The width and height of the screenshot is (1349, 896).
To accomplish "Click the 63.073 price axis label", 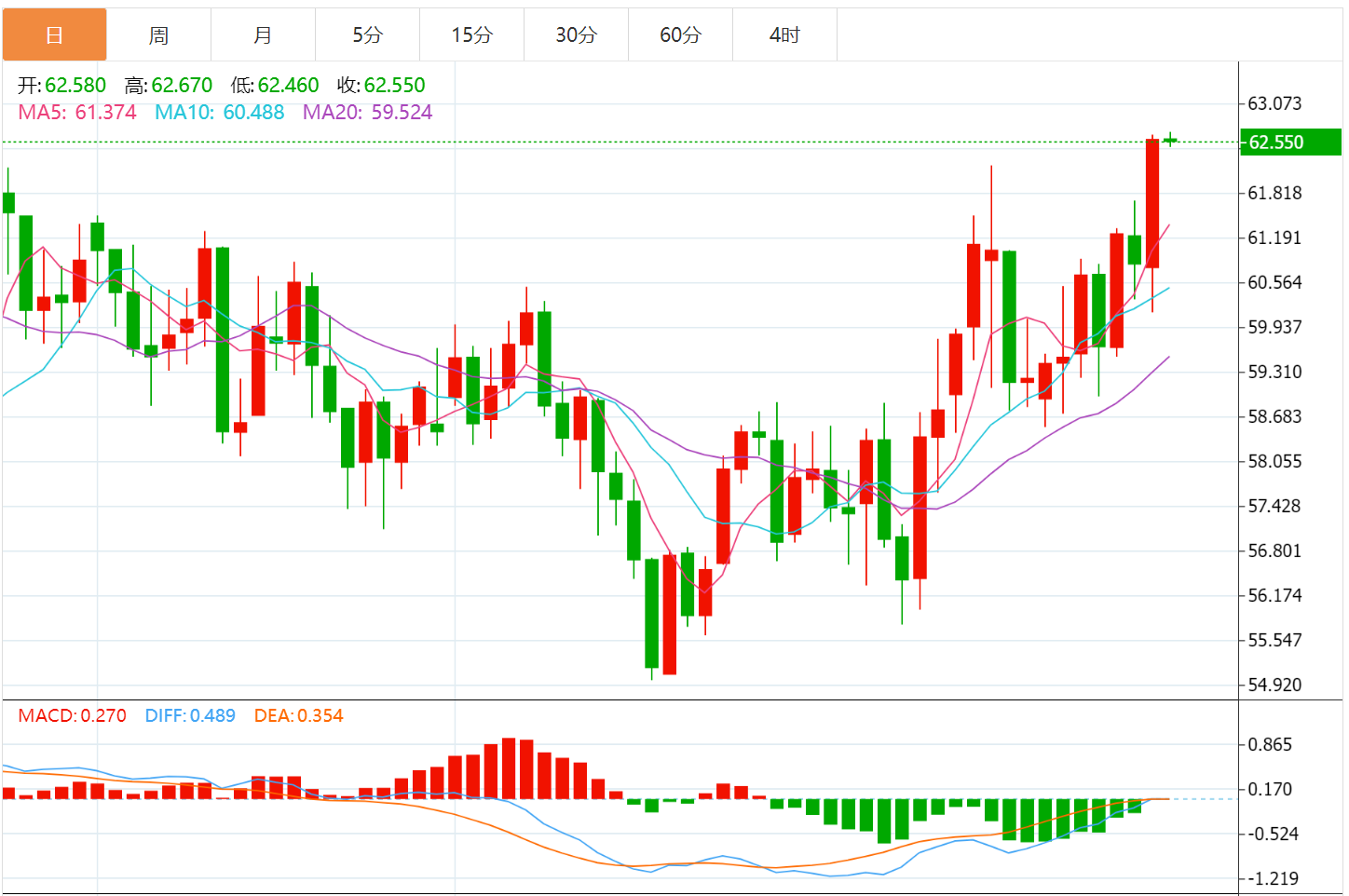I will pyautogui.click(x=1274, y=103).
